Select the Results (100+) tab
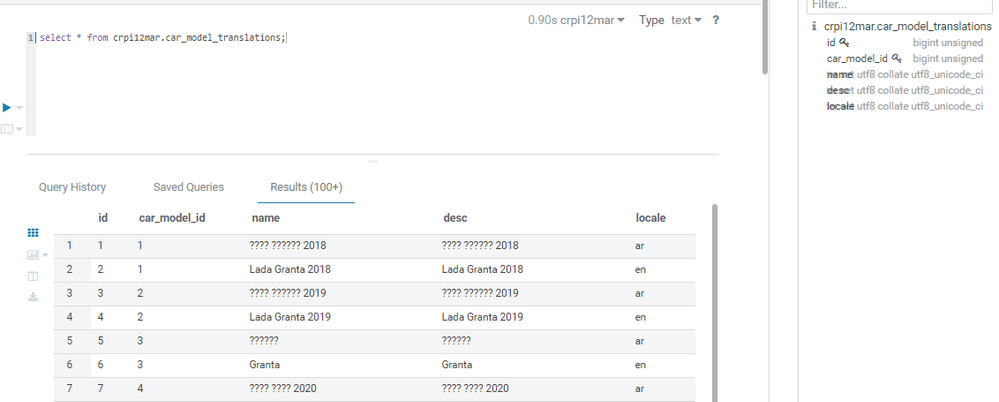Image resolution: width=999 pixels, height=402 pixels. pos(306,187)
